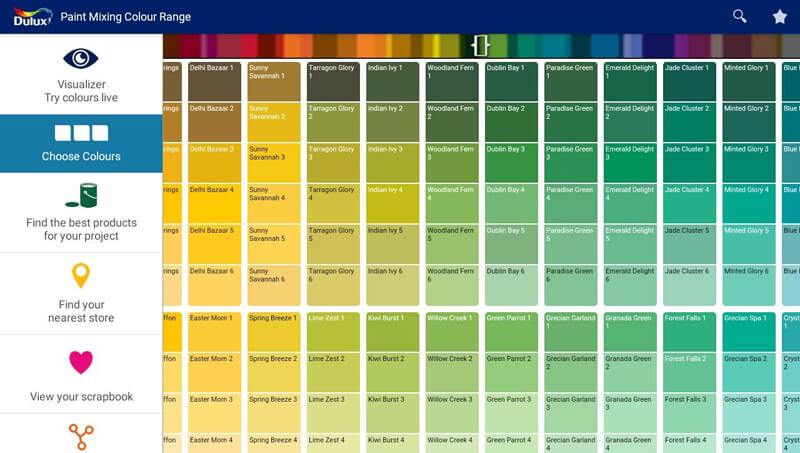The height and width of the screenshot is (453, 800).
Task: Open Find the best products for your project
Action: [x=81, y=229]
